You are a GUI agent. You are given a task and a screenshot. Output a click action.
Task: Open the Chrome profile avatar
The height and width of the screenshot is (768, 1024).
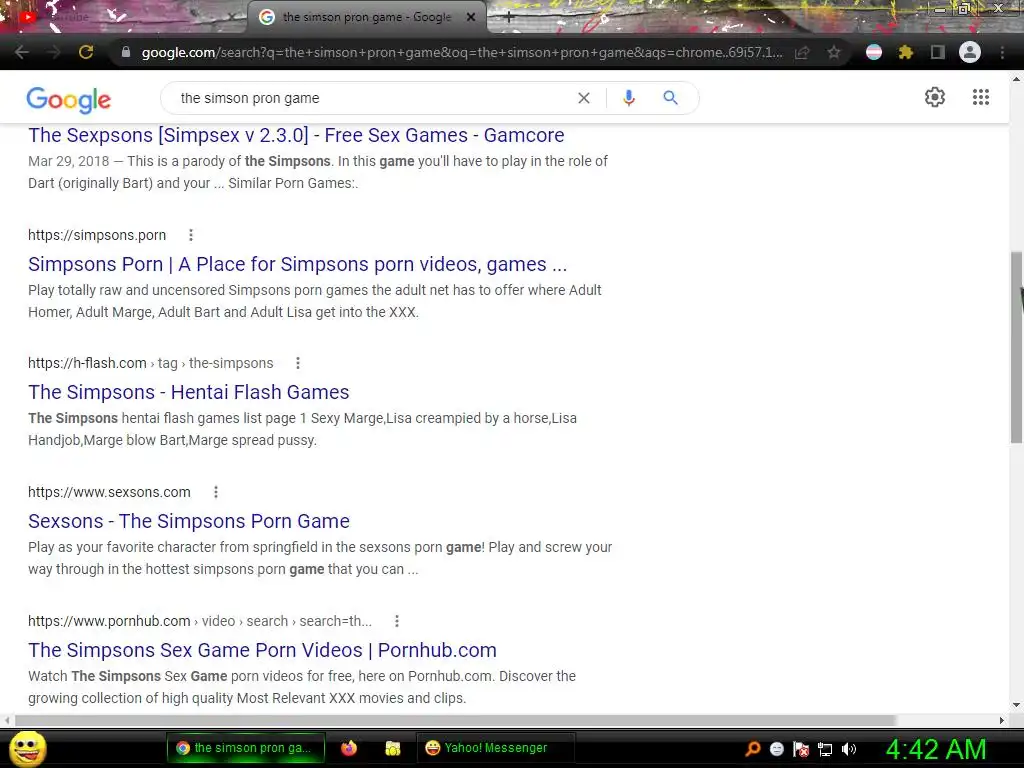pos(970,52)
